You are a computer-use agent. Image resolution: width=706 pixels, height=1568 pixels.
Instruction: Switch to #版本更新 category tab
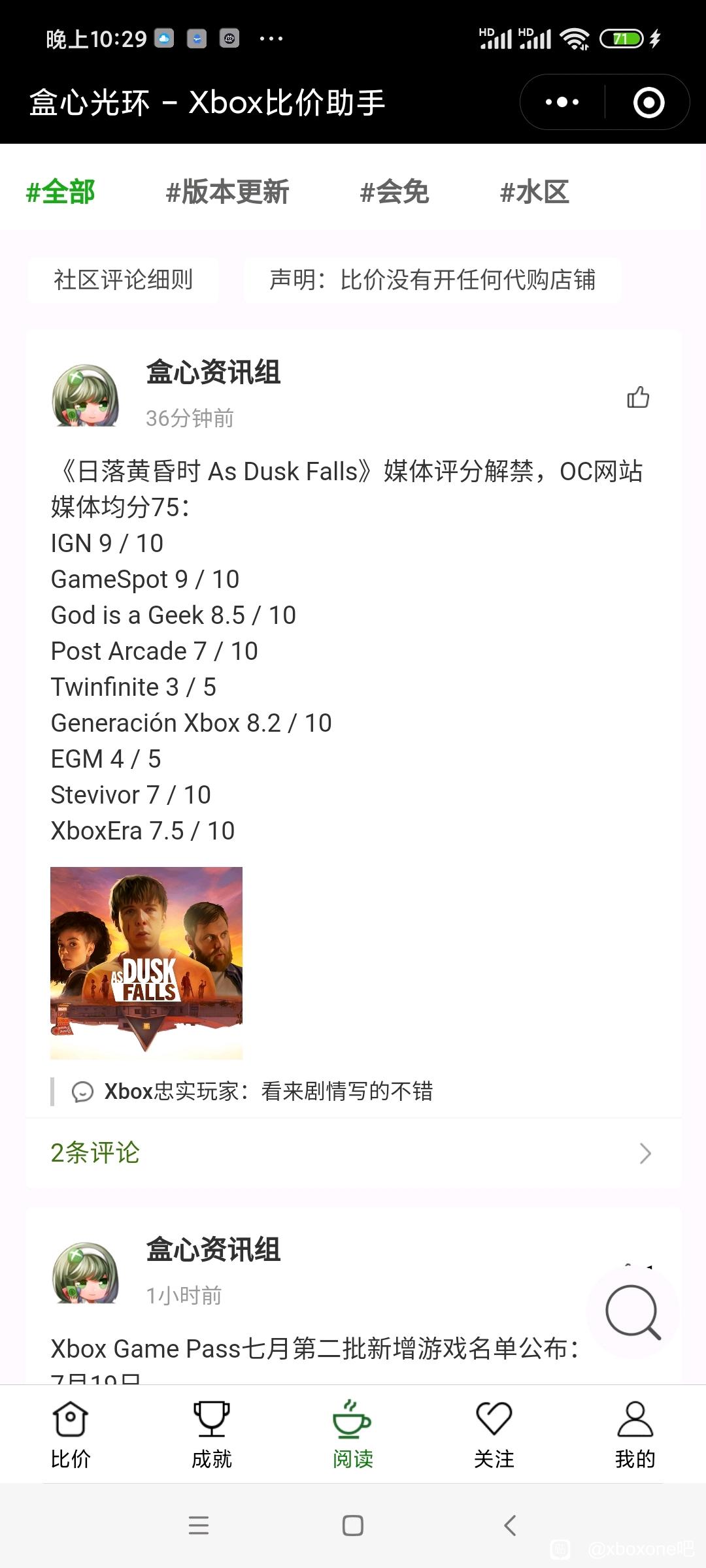(227, 192)
